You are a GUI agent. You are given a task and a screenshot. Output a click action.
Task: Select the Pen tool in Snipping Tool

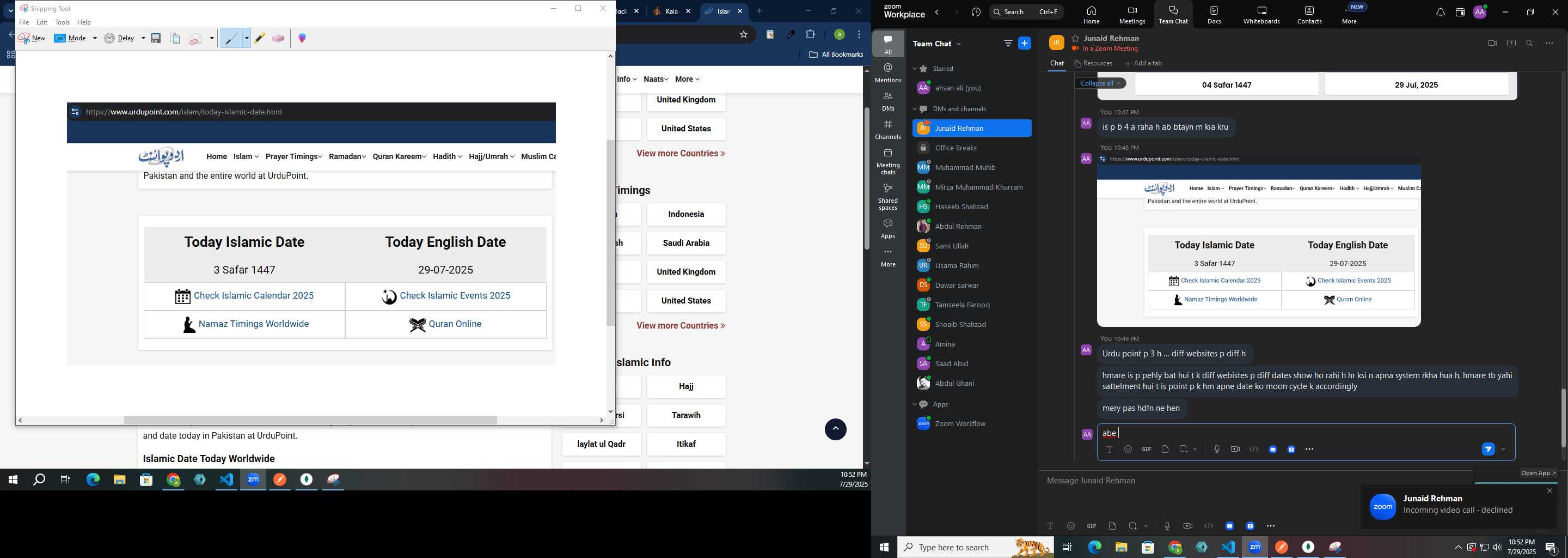(231, 38)
